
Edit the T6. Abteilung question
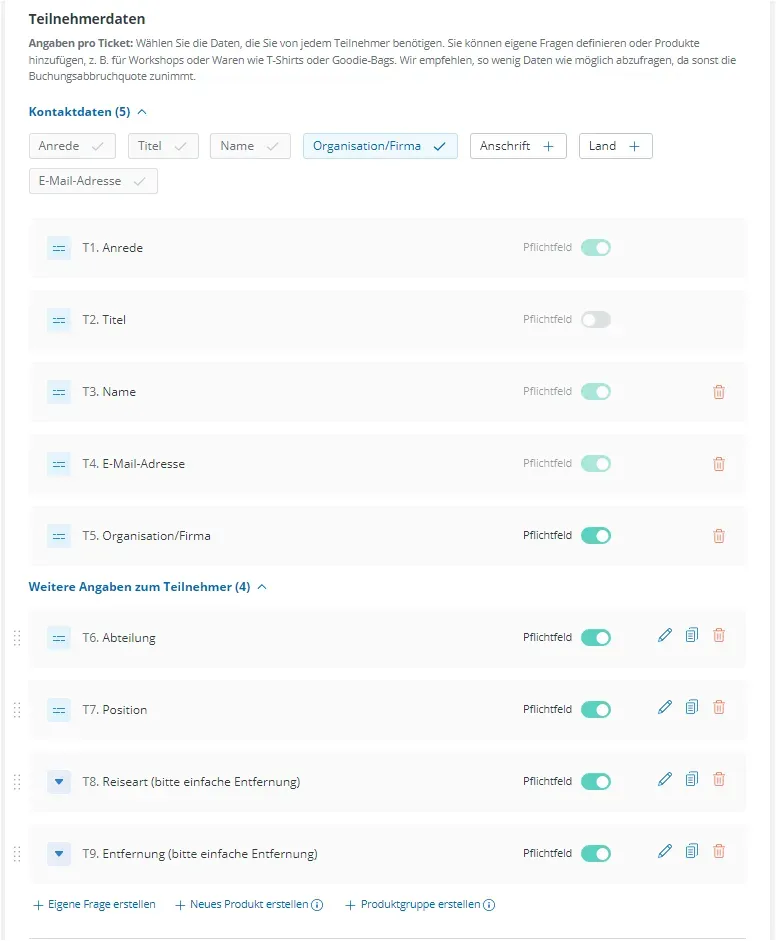[x=665, y=635]
